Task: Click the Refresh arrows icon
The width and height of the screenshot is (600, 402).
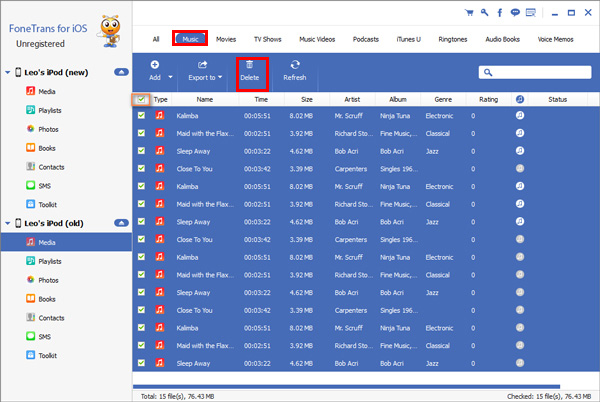Action: coord(295,64)
